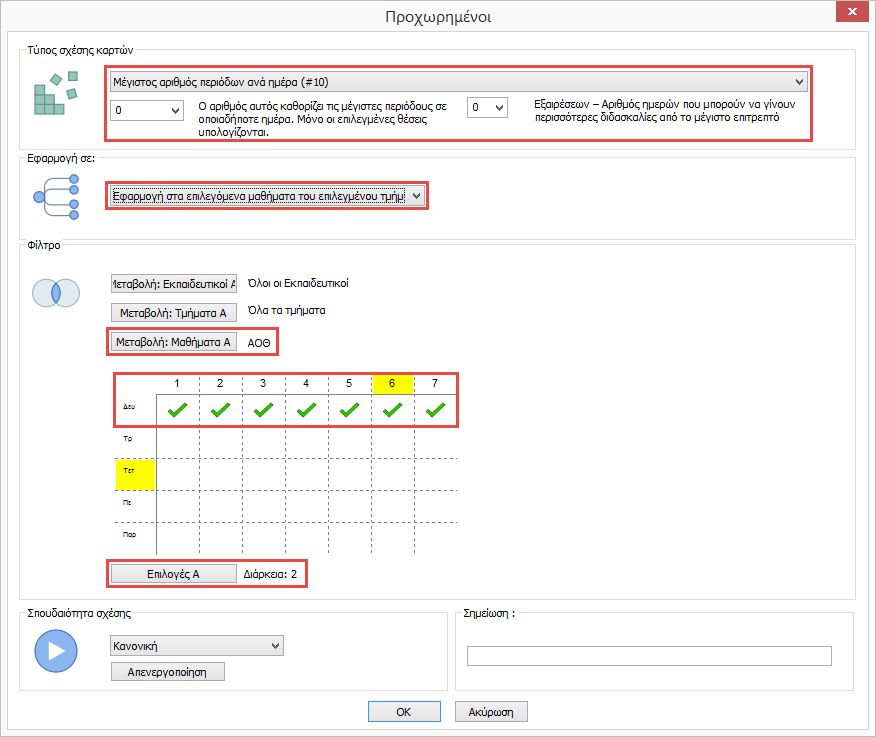Image resolution: width=876 pixels, height=737 pixels.
Task: Click the Απενεργοποίηση button
Action: point(168,672)
